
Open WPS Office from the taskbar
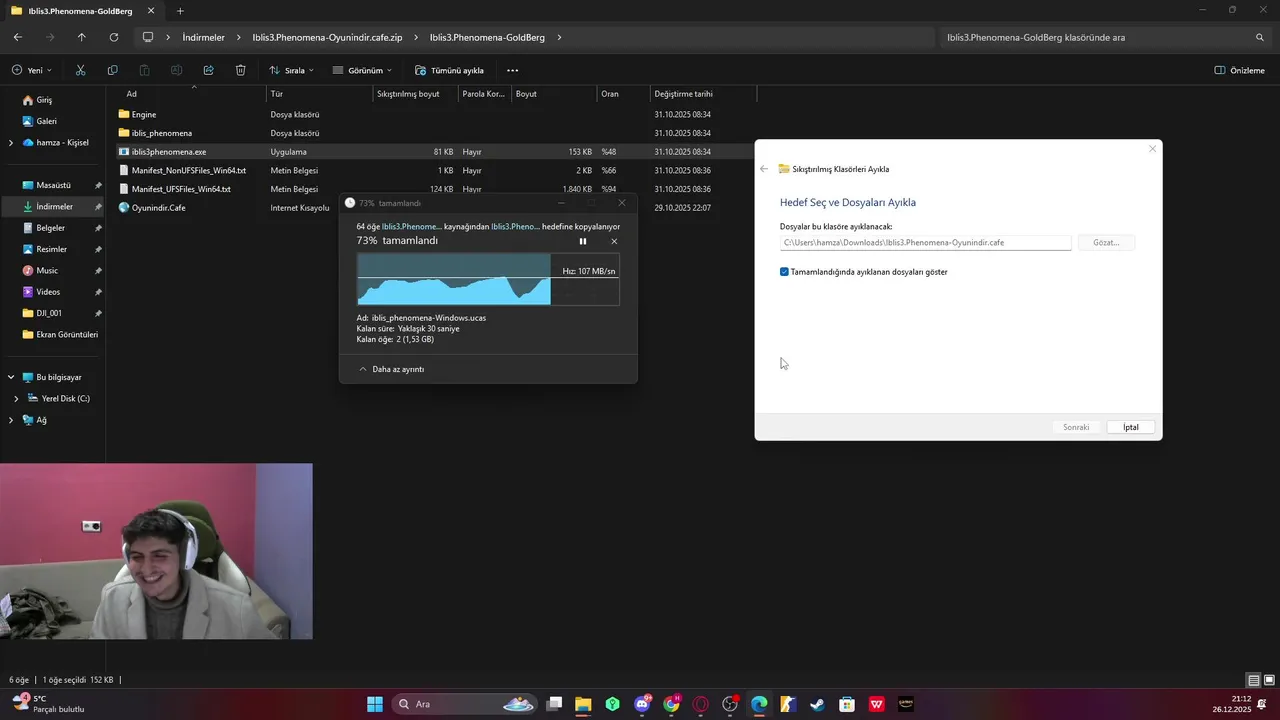tap(877, 704)
